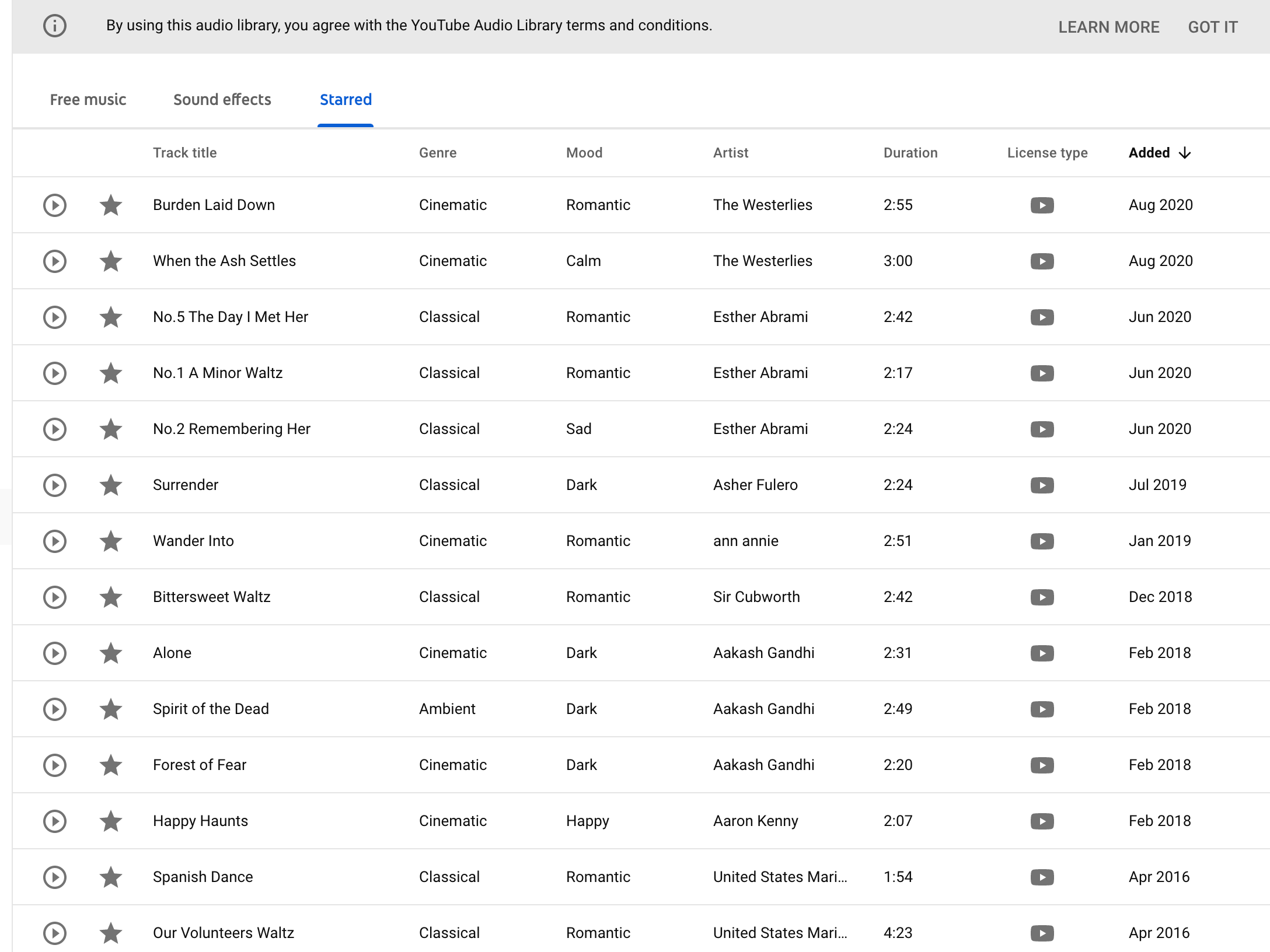Click license icon in Spanish Dance row
The width and height of the screenshot is (1270, 952).
click(1042, 877)
